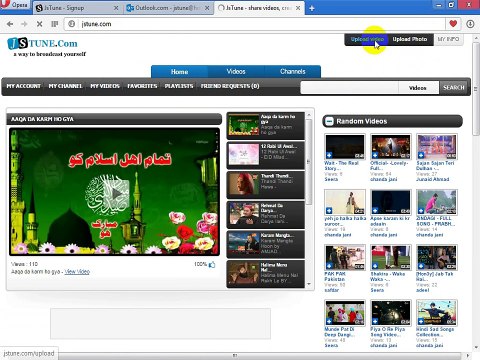The width and height of the screenshot is (480, 360).
Task: Open FRIEND REQUESTS (0) menu item
Action: 230,86
